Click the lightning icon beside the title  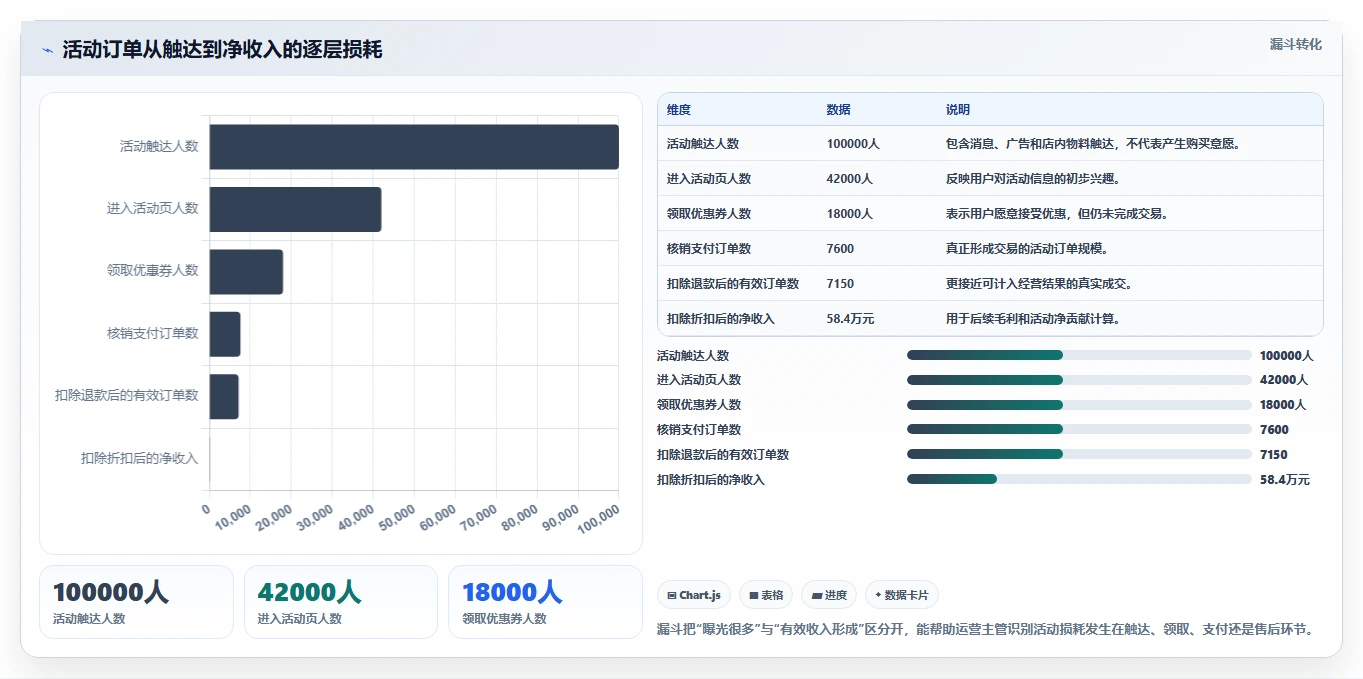(x=48, y=50)
